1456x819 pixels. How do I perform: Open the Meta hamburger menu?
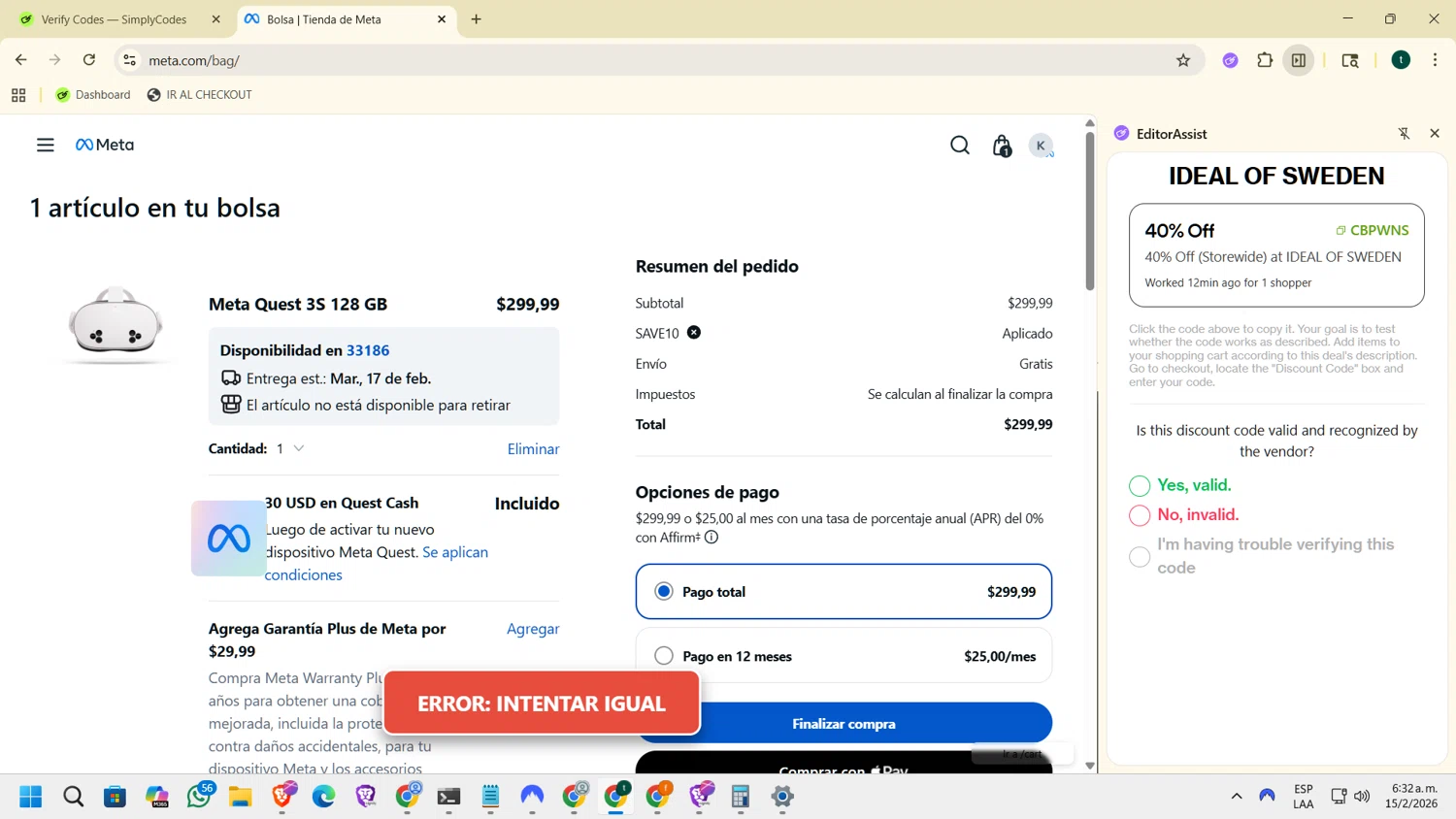click(x=46, y=145)
